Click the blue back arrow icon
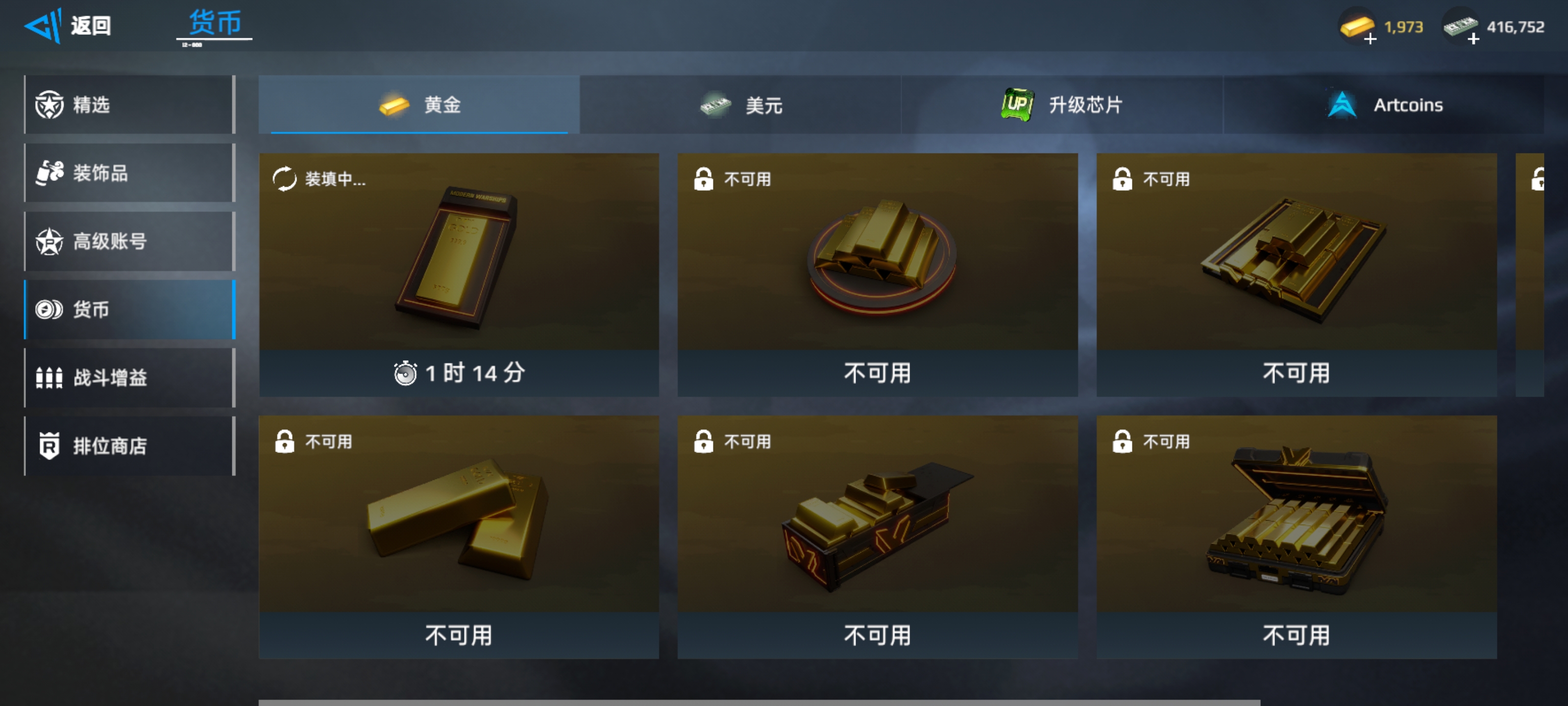The height and width of the screenshot is (706, 1568). coord(43,25)
